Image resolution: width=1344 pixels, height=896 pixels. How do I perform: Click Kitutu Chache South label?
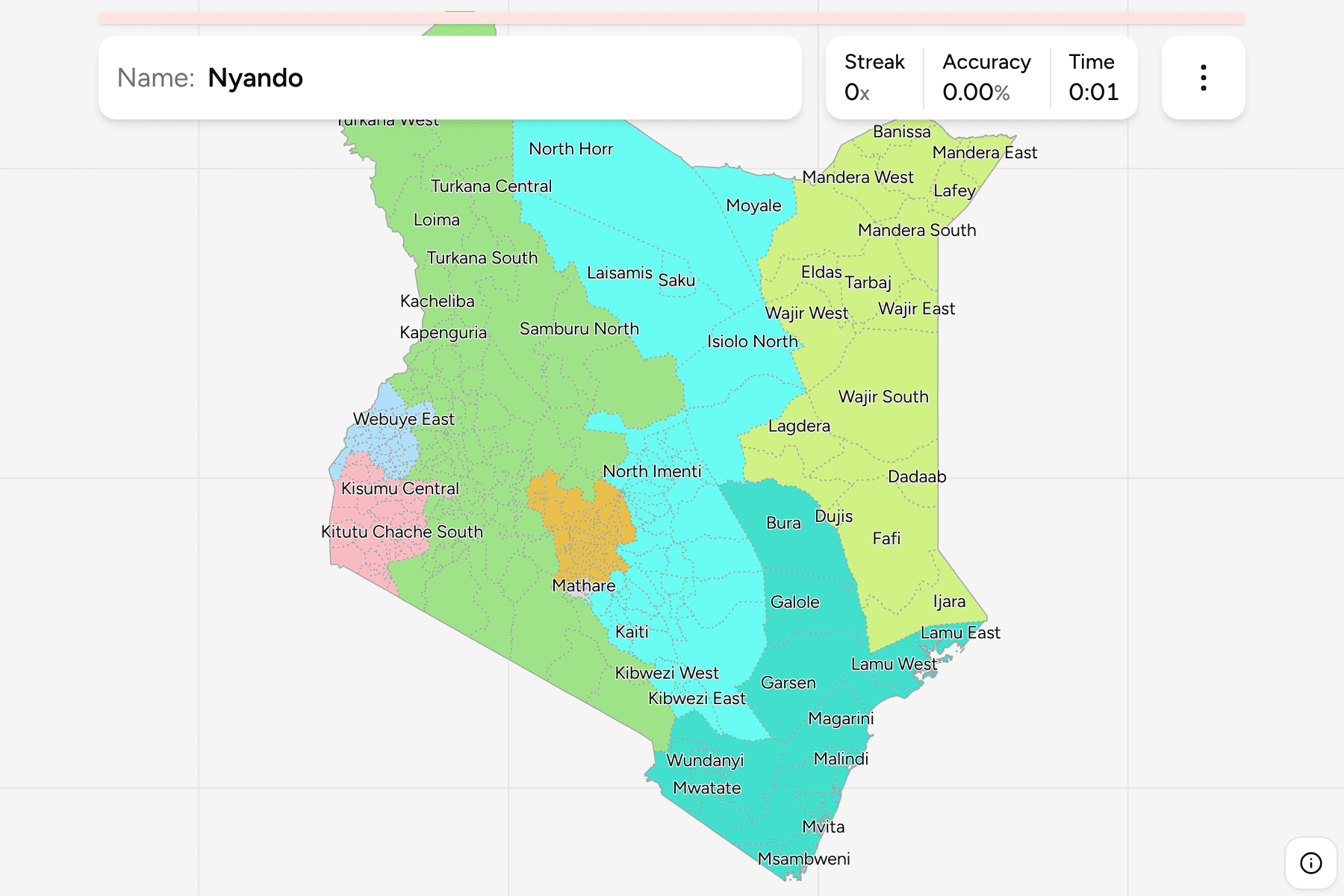[402, 532]
